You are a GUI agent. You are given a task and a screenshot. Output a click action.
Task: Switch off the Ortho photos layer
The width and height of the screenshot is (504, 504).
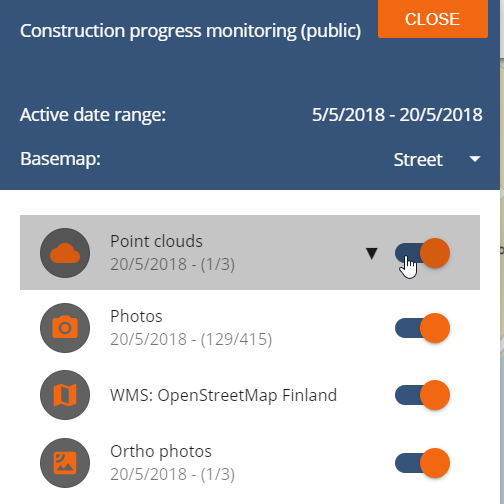[422, 463]
